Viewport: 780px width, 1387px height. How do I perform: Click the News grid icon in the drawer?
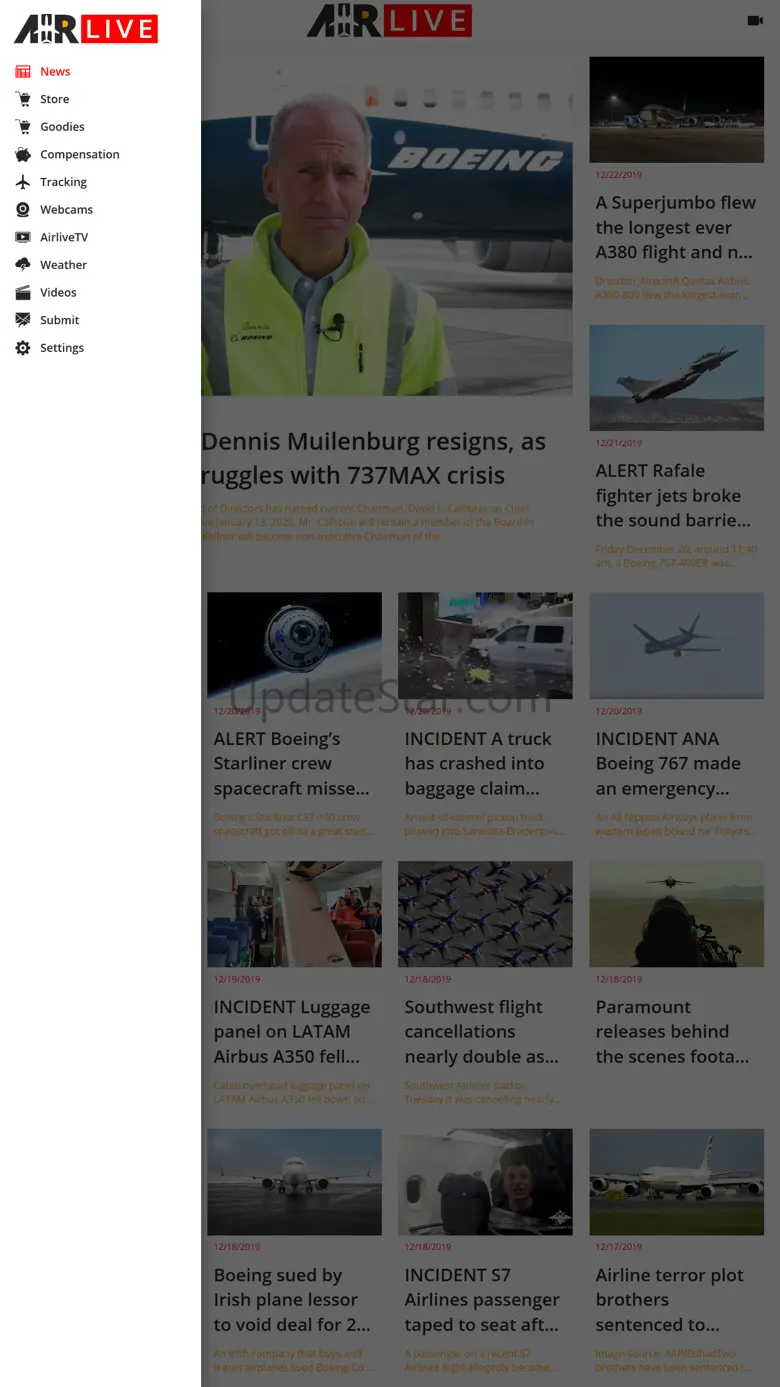click(23, 71)
